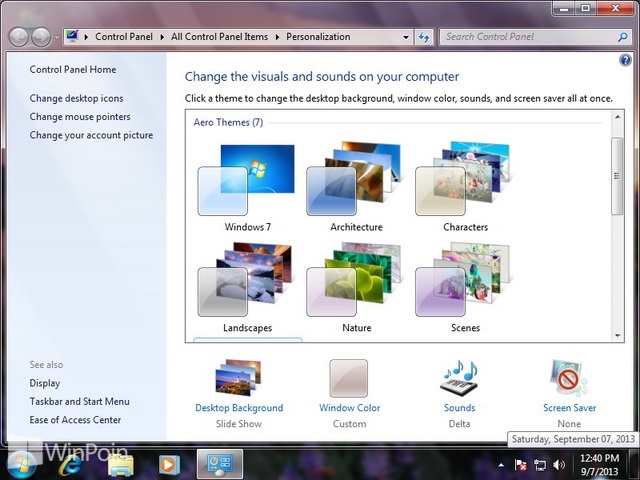This screenshot has height=480, width=640.
Task: Show hidden tray icons arrow
Action: [501, 465]
